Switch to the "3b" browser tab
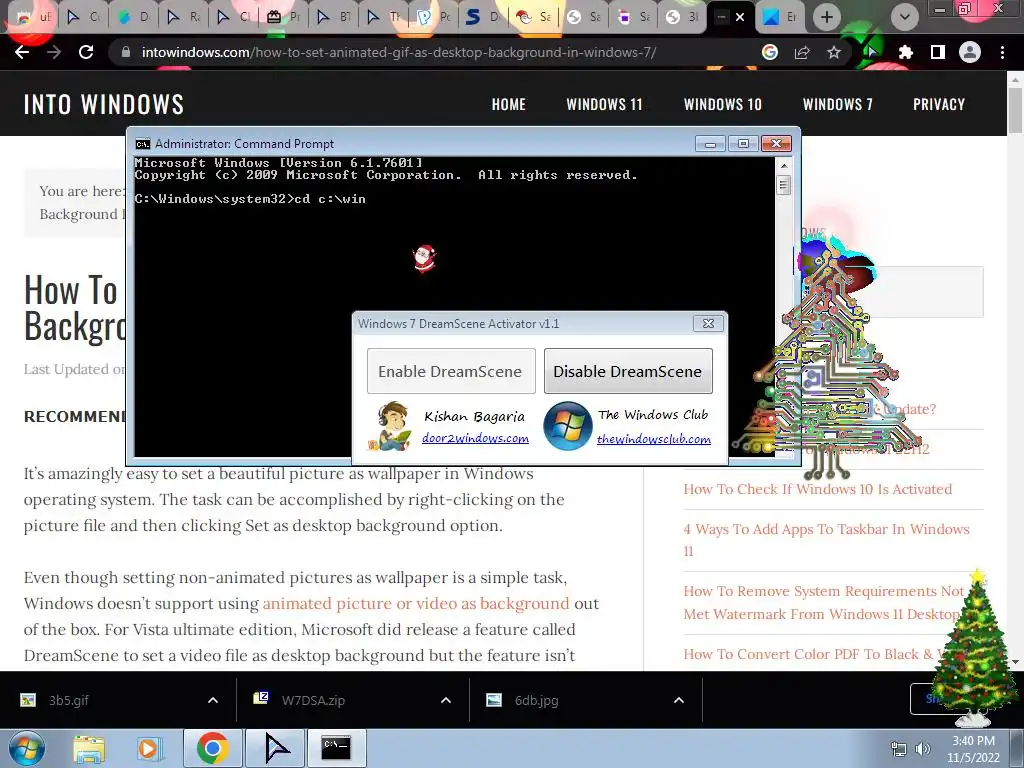This screenshot has height=768, width=1024. coord(683,17)
